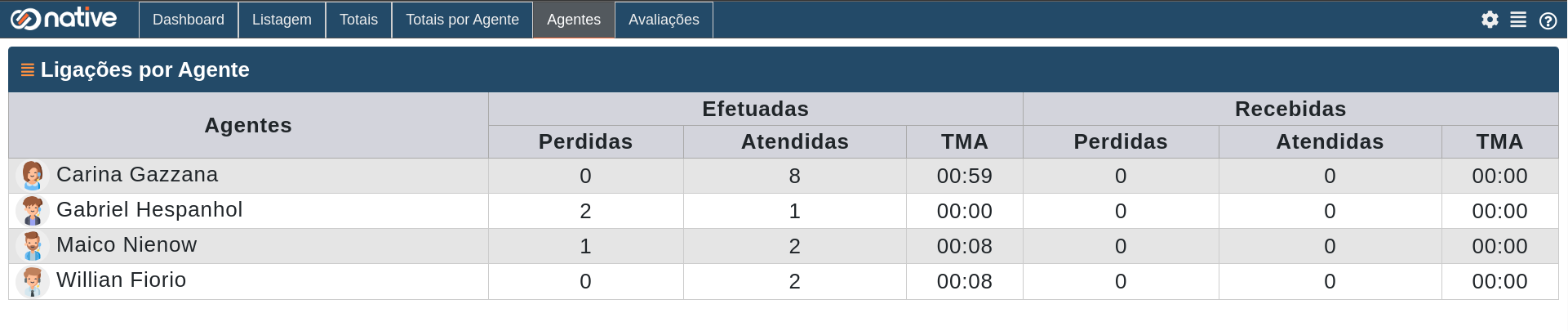Viewport: 1568px width, 331px height.
Task: Go to the Totais tab
Action: coord(358,20)
